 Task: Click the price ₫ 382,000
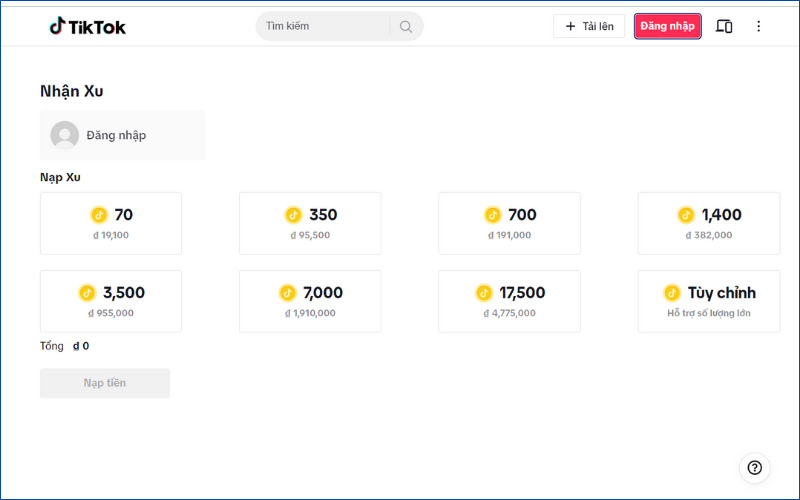pyautogui.click(x=709, y=235)
